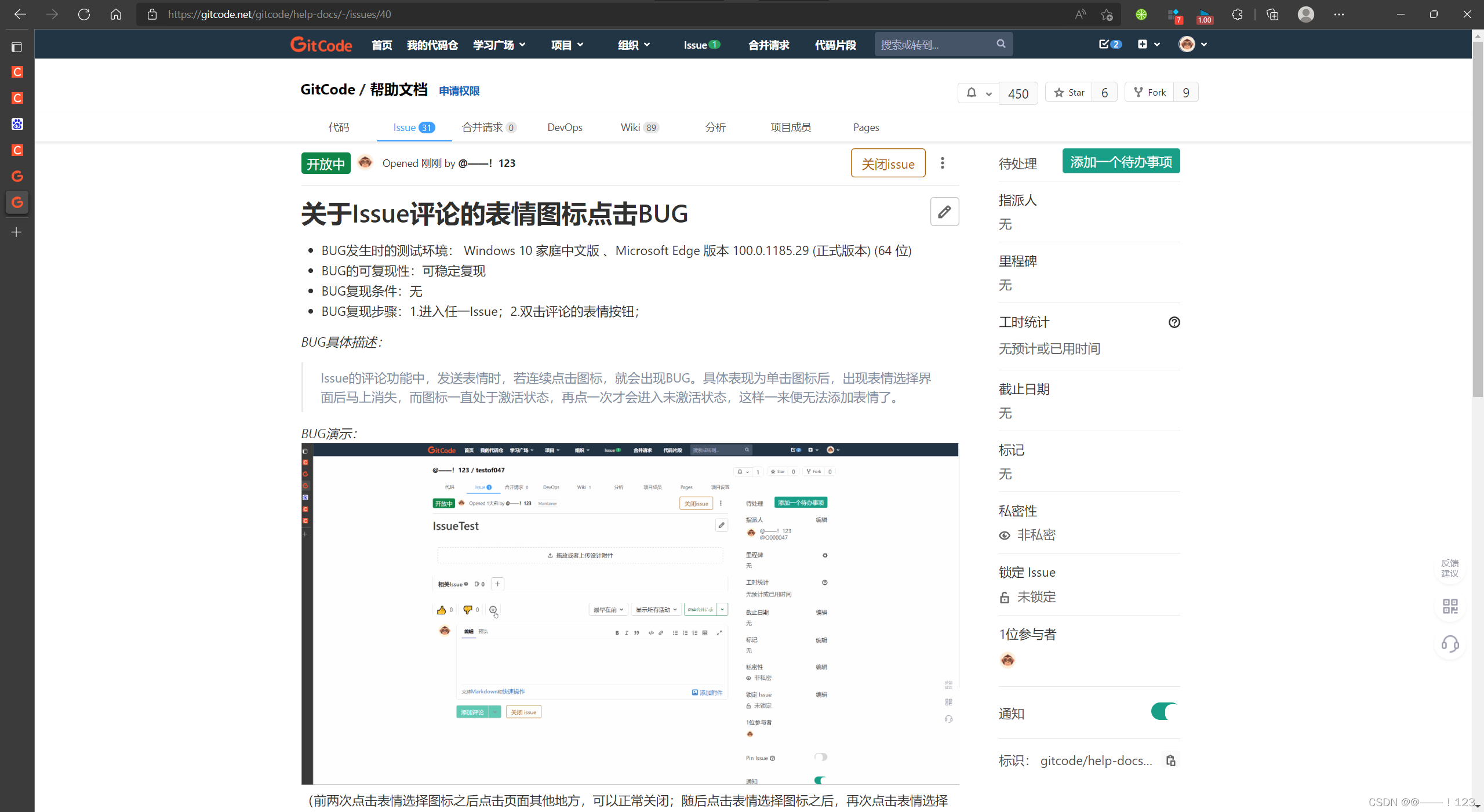Open the issue options three-dot menu

943,163
